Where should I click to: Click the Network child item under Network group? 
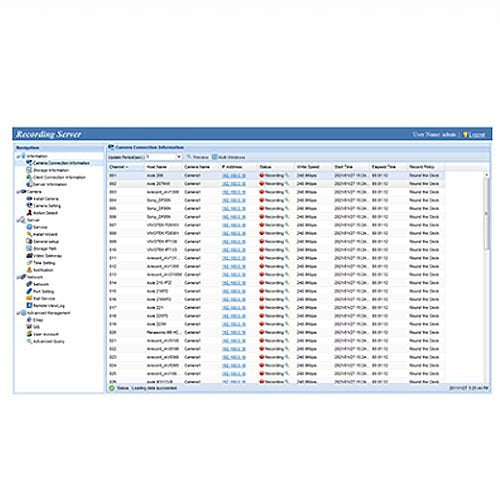pos(41,284)
